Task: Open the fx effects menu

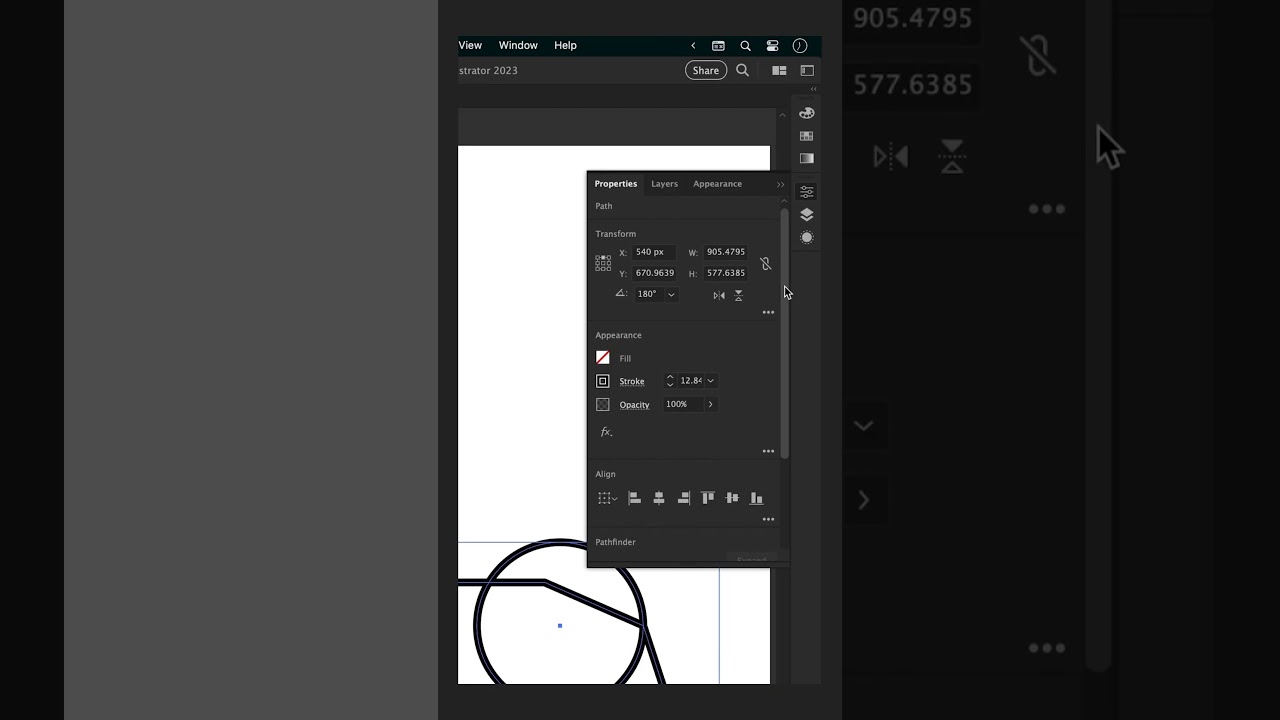Action: pyautogui.click(x=606, y=432)
